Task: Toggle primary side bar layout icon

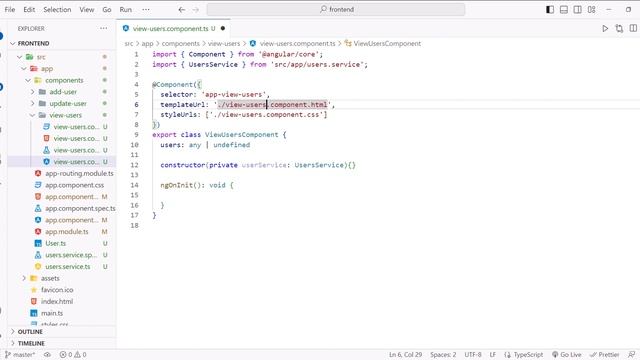Action: point(550,9)
